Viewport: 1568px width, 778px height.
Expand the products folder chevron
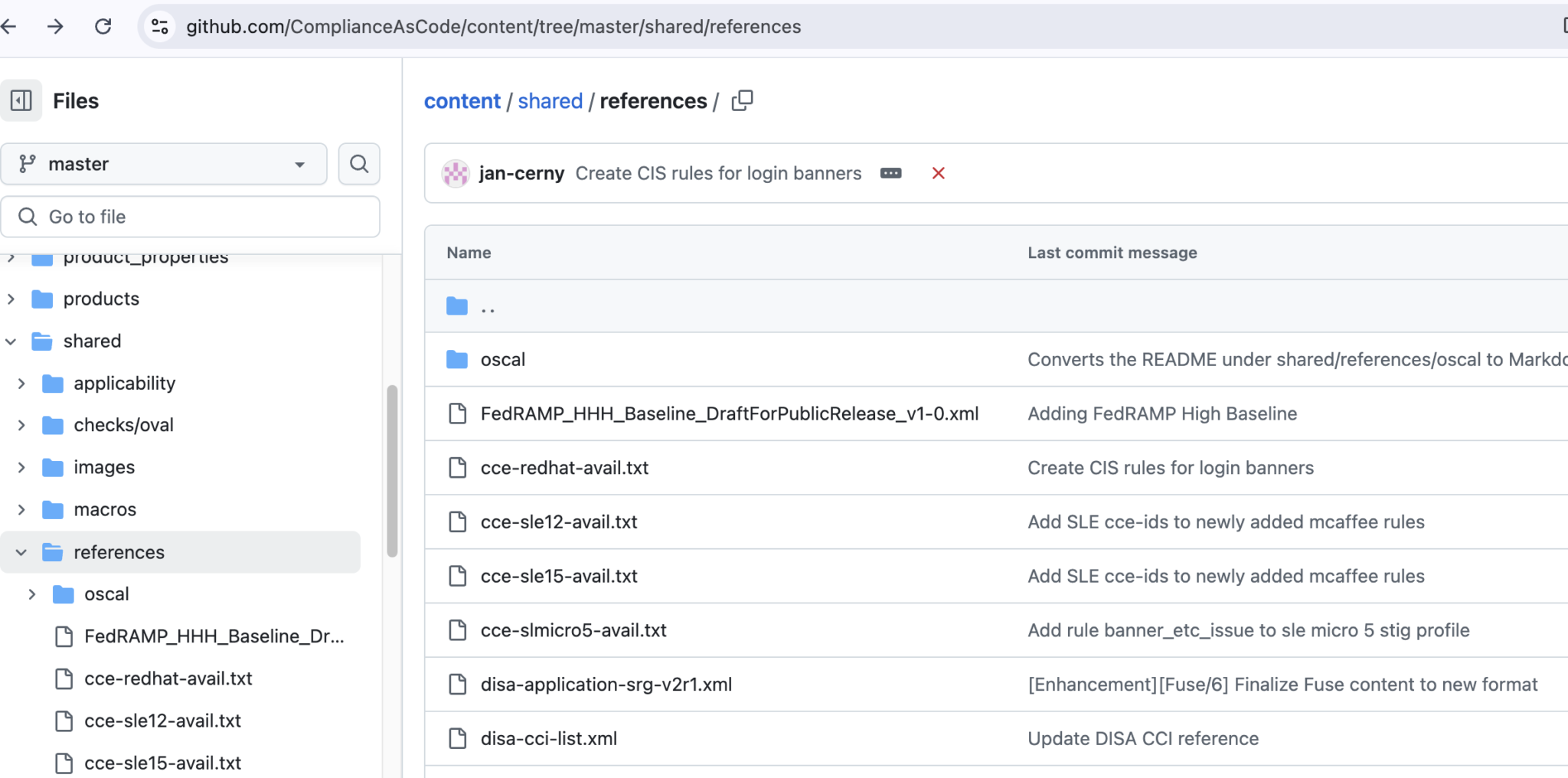11,299
